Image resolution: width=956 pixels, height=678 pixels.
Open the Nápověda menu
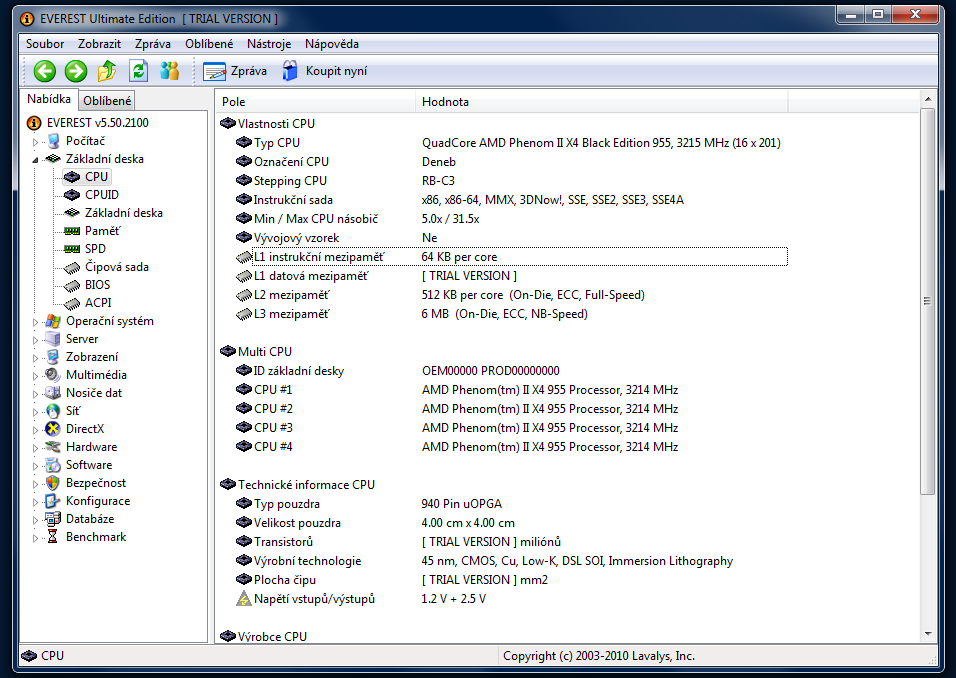coord(332,44)
